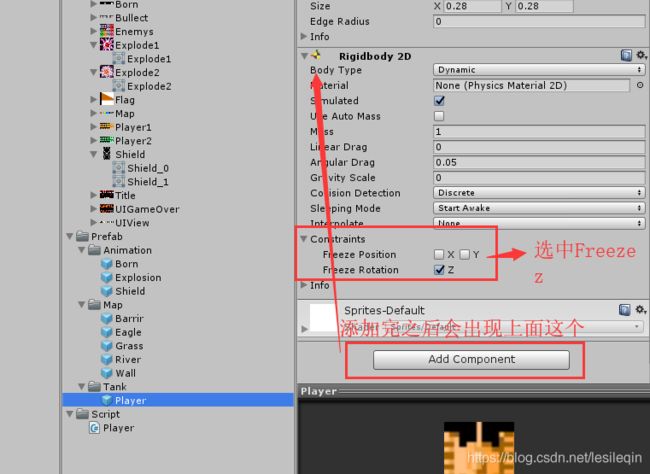Click the Angular Drag value 0.05

point(539,162)
